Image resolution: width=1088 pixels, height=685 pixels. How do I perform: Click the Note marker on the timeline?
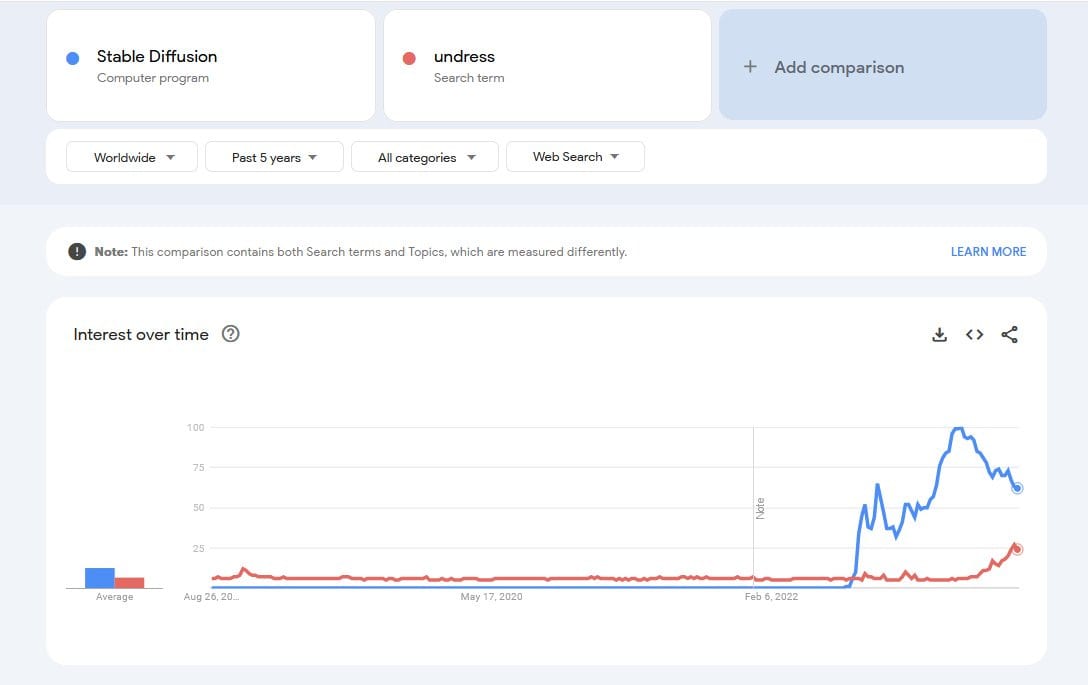pos(760,507)
